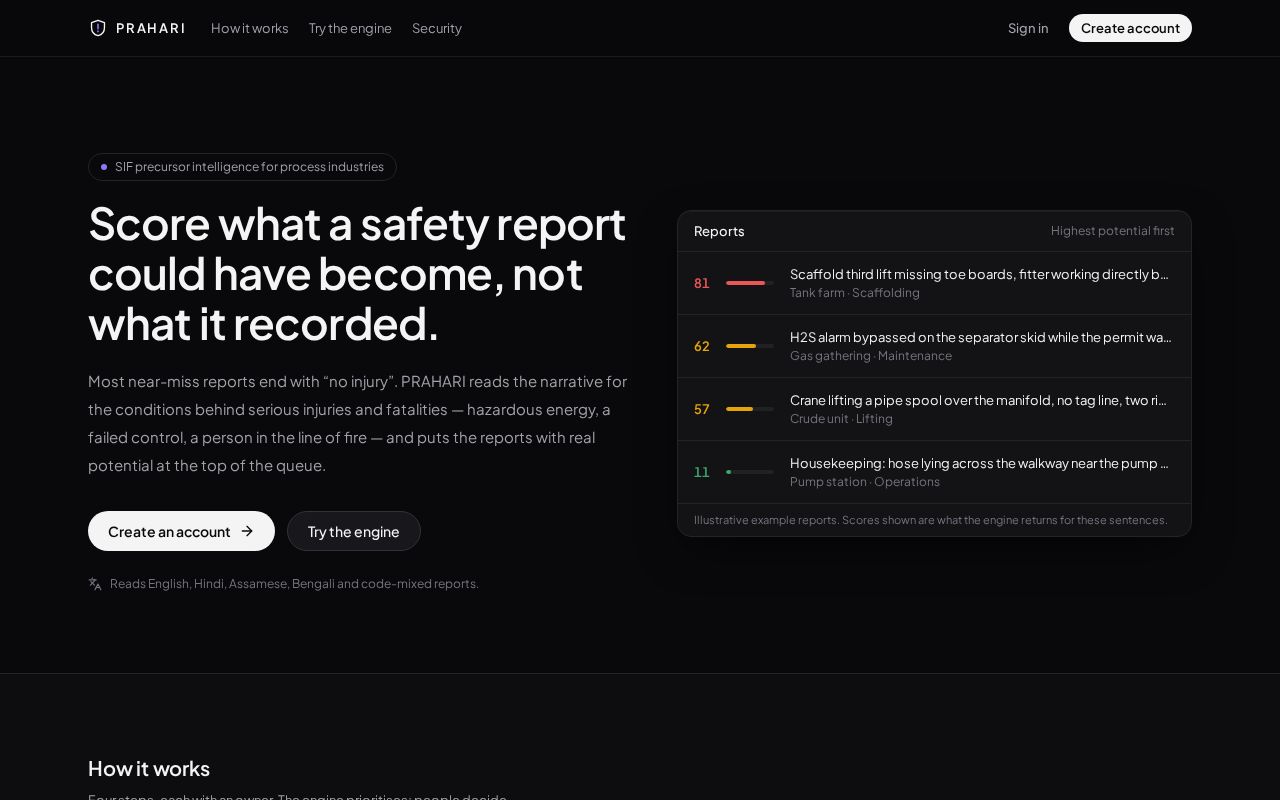Click the green score bar for score 11

pyautogui.click(x=750, y=472)
